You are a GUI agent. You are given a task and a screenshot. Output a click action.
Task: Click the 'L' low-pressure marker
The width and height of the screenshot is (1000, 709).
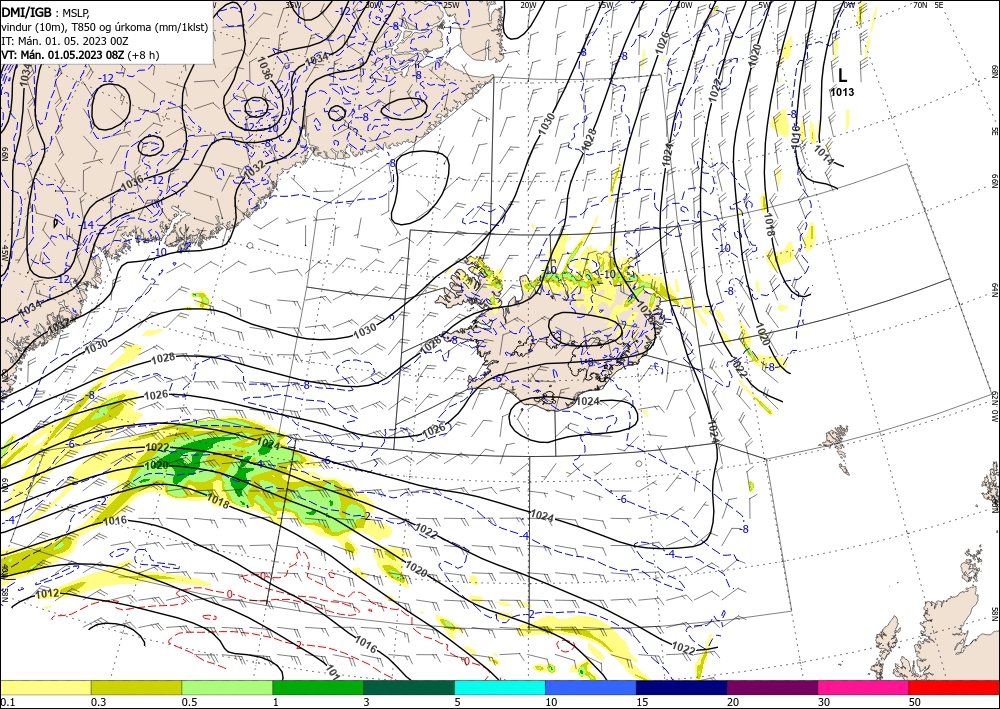click(842, 76)
